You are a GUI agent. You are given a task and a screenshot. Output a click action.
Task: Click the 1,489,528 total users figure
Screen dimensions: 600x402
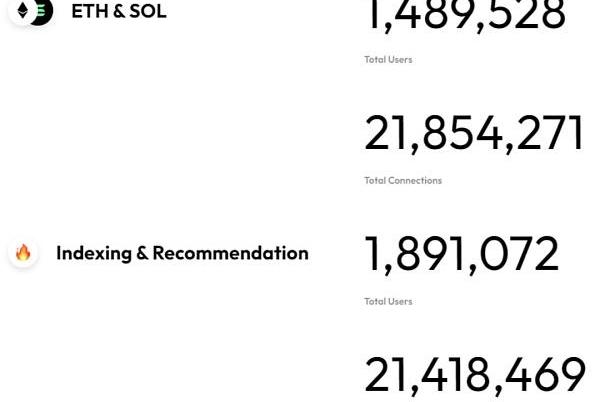pyautogui.click(x=465, y=15)
